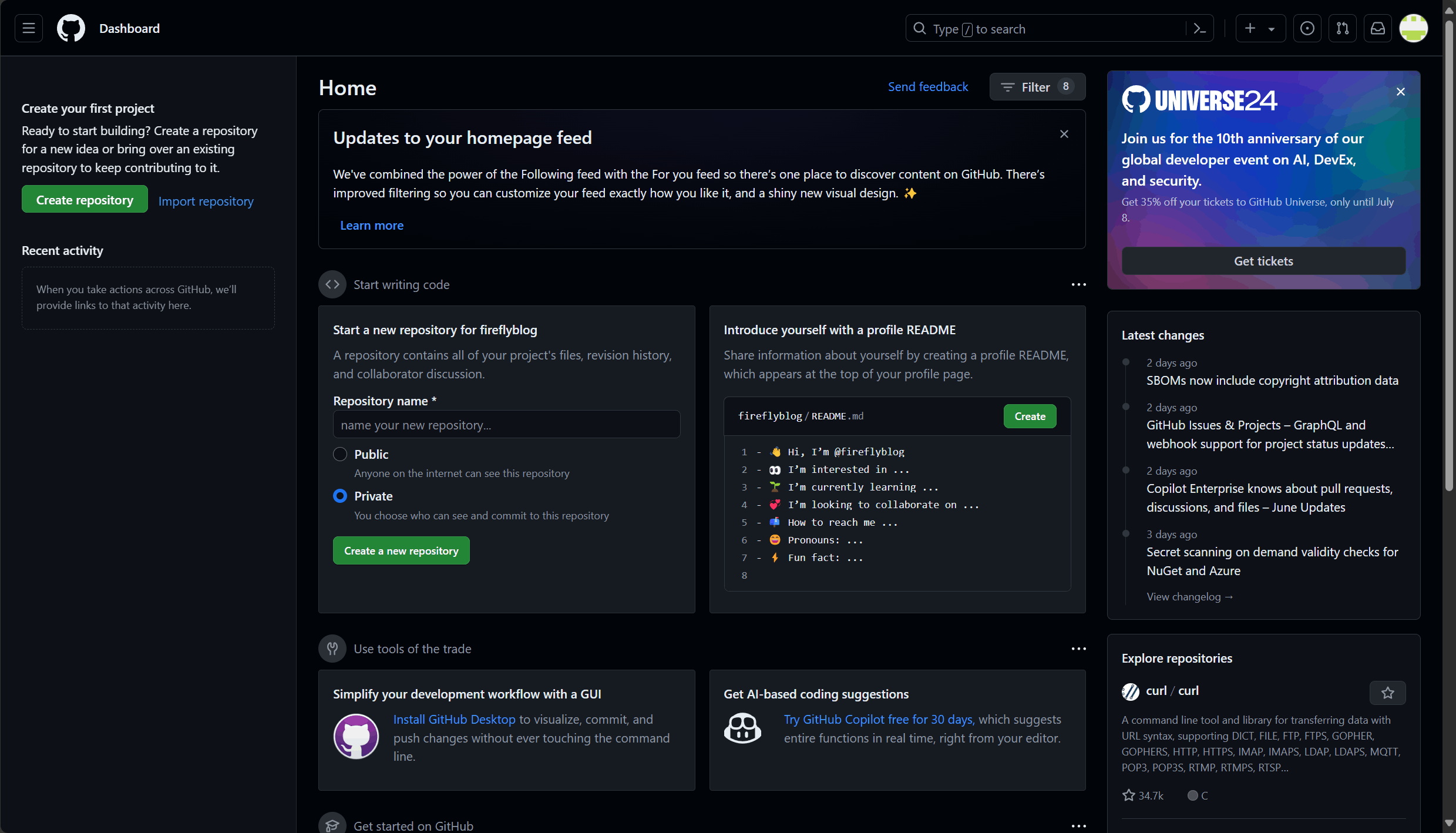
Task: Click the C language indicator dot
Action: click(1192, 795)
